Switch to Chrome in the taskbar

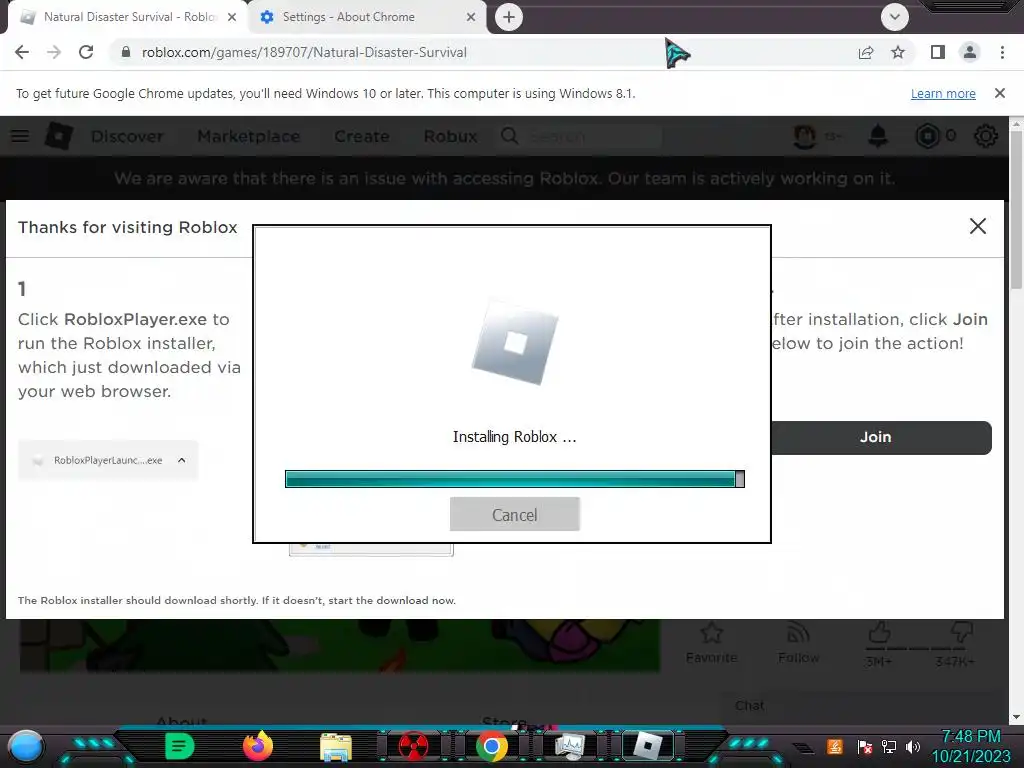coord(492,746)
